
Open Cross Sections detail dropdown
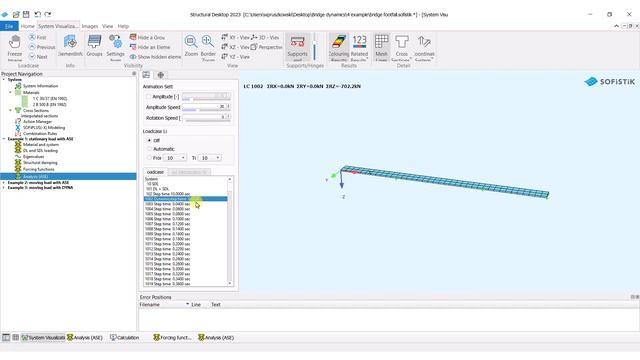402,47
